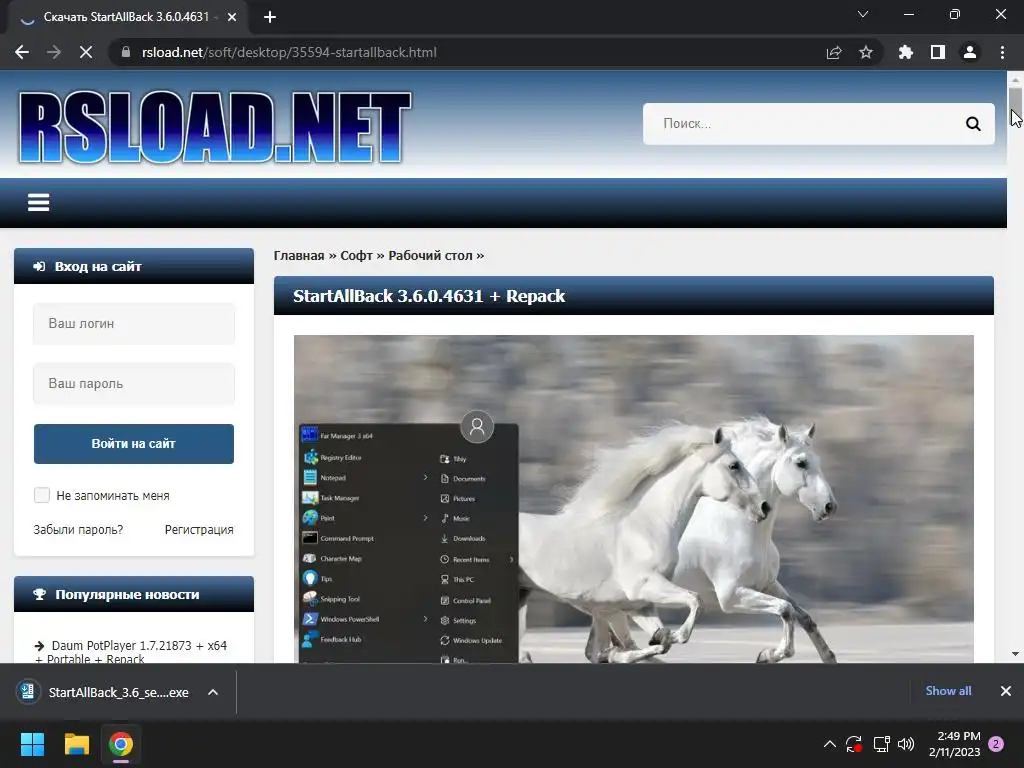Open the Windows Start menu

tap(32, 744)
